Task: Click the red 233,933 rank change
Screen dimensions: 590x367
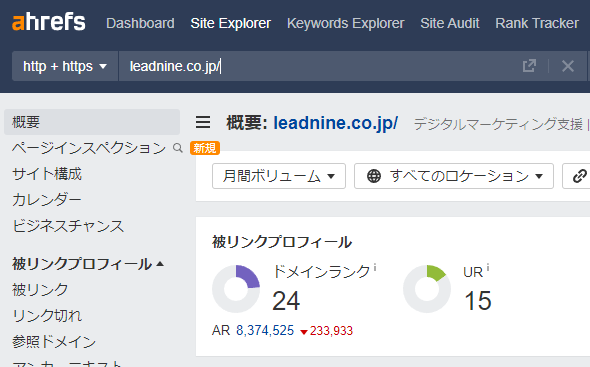Action: point(327,331)
